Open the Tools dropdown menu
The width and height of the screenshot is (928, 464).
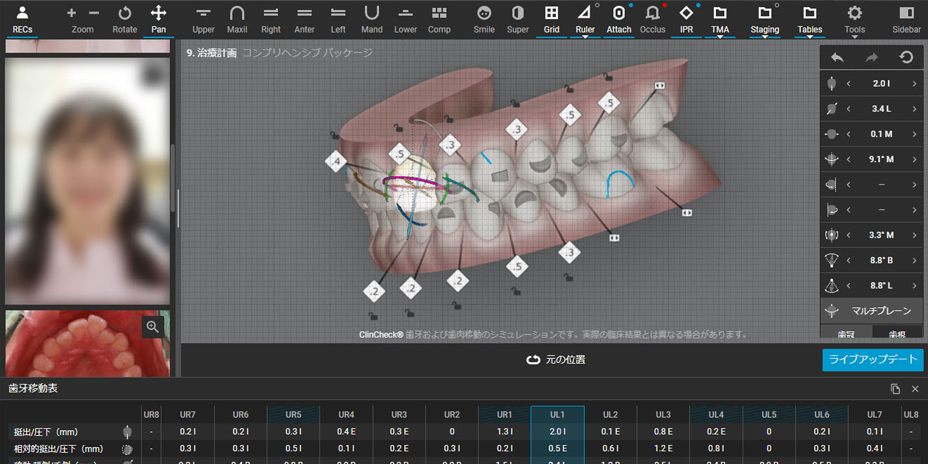855,19
